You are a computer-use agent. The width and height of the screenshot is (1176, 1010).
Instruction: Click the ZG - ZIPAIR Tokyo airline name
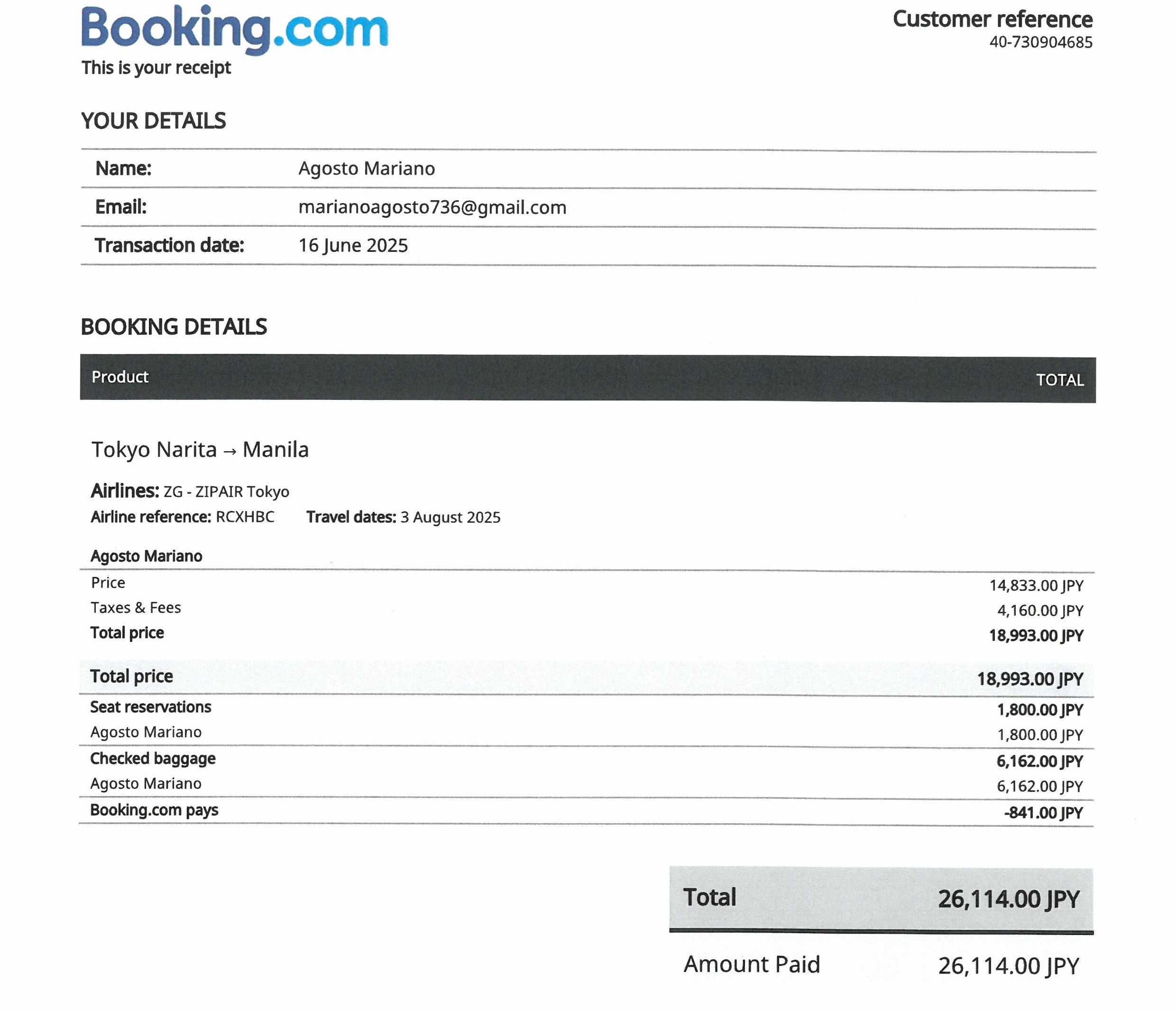[227, 491]
